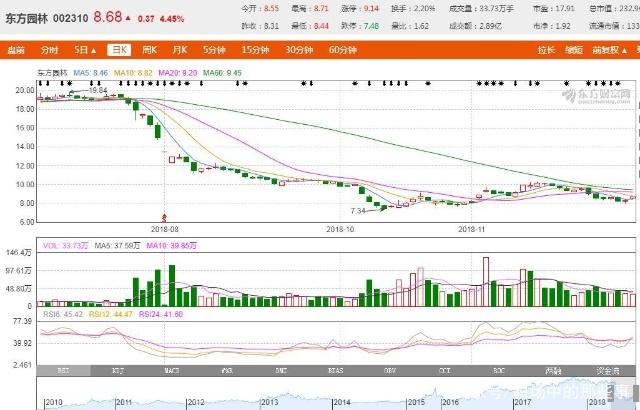Switch to the 分时 intraday chart

tap(49, 50)
